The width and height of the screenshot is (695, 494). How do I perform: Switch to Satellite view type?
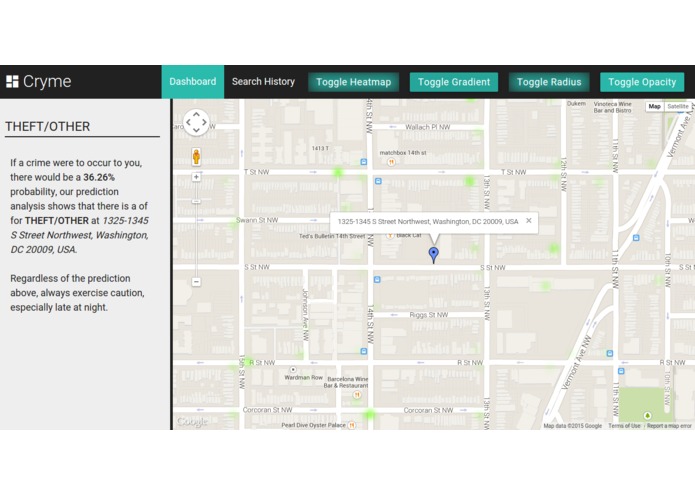click(678, 106)
